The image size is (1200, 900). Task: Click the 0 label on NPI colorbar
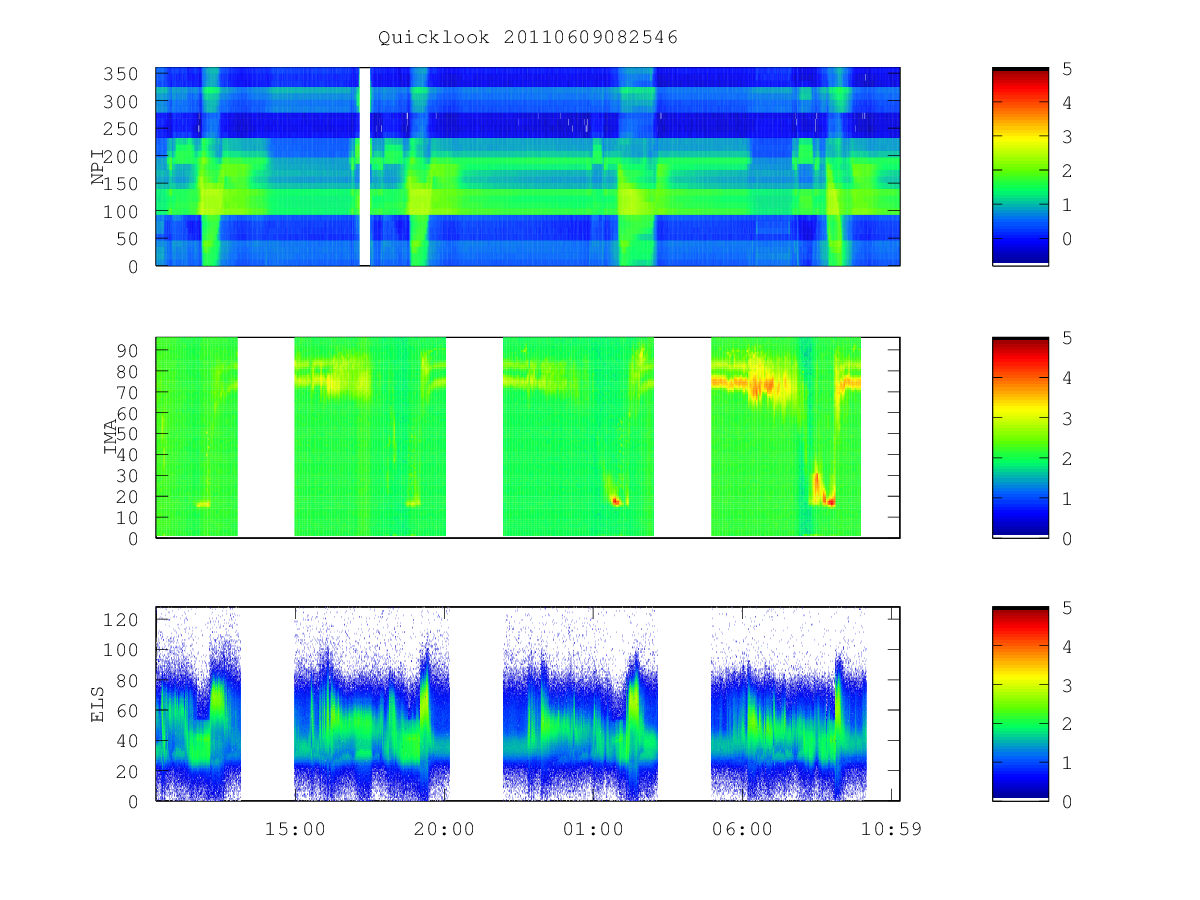[x=1067, y=238]
